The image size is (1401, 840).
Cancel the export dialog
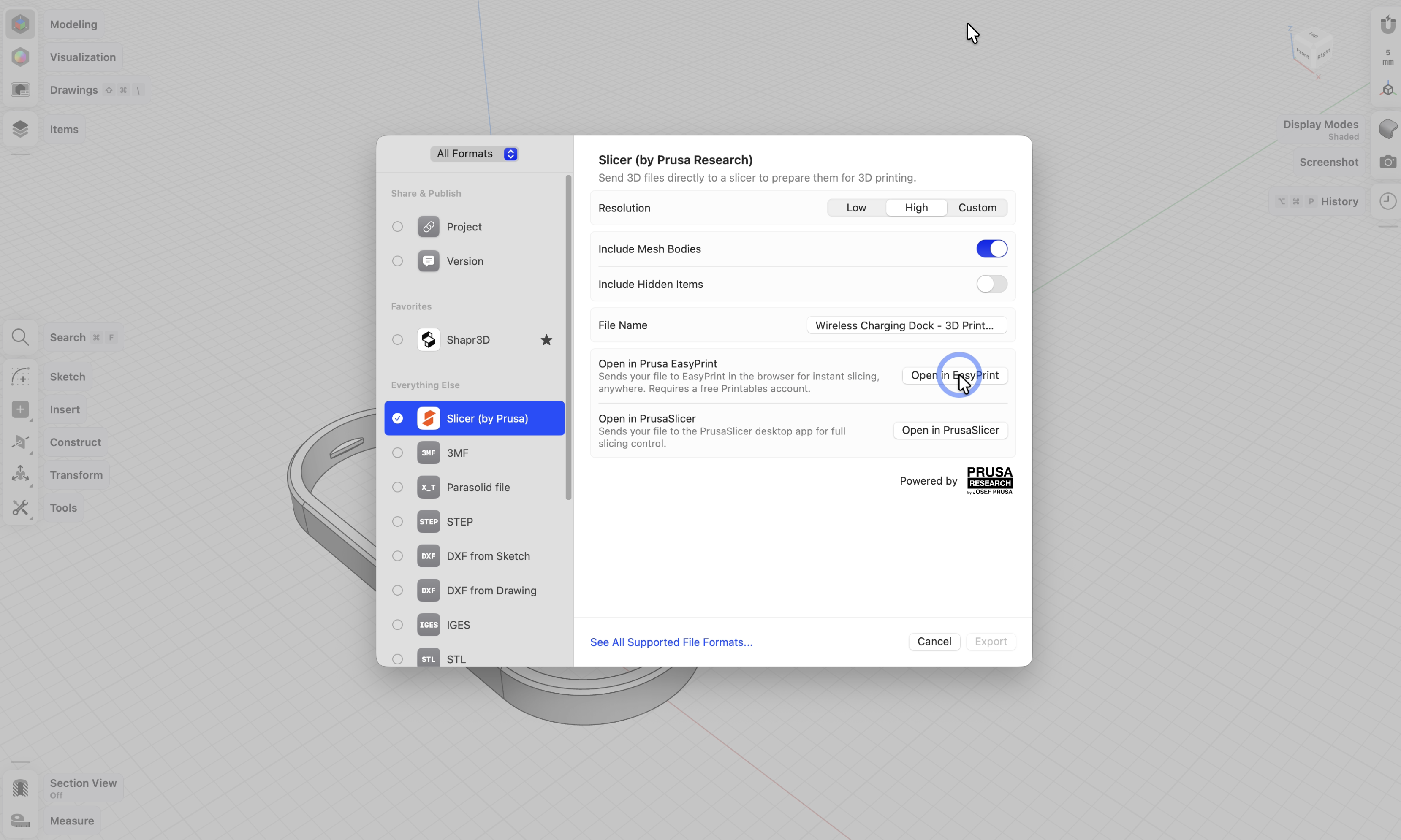934,642
